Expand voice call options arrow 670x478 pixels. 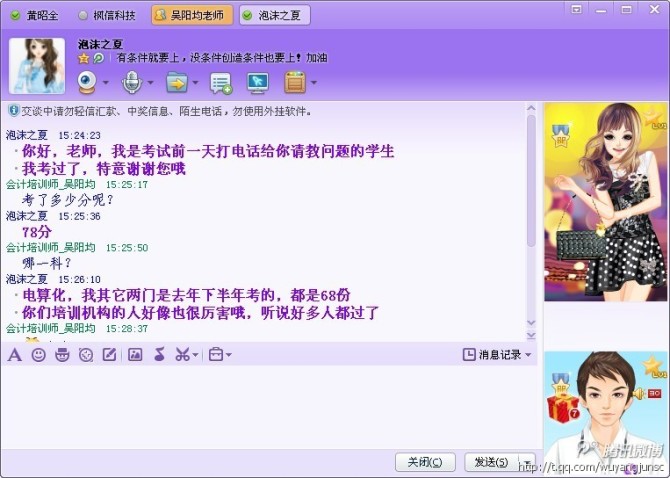[150, 82]
